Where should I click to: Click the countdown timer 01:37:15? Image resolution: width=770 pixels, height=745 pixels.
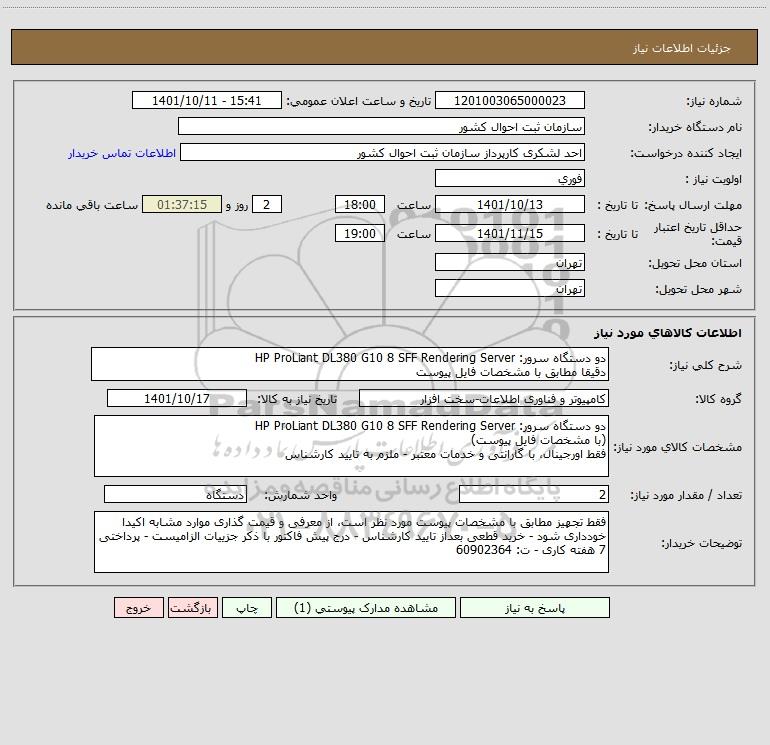[182, 204]
